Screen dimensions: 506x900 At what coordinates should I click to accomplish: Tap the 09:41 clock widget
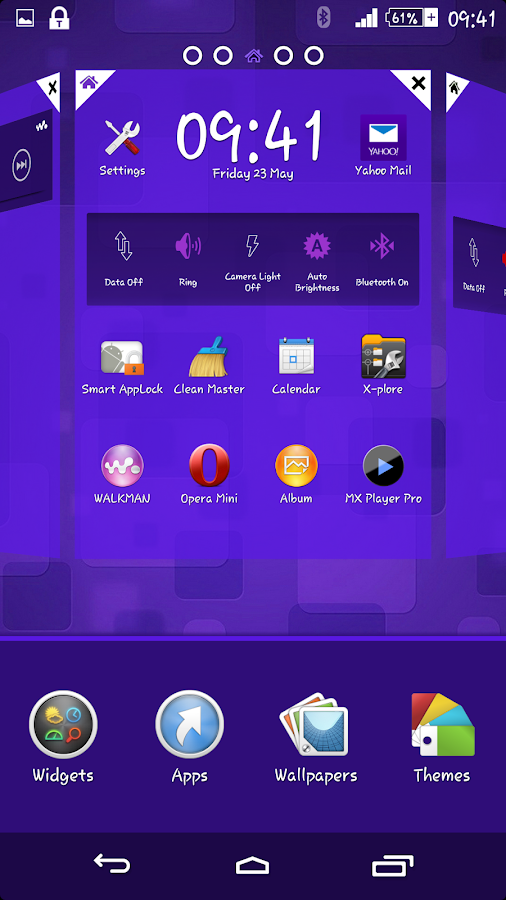(249, 143)
